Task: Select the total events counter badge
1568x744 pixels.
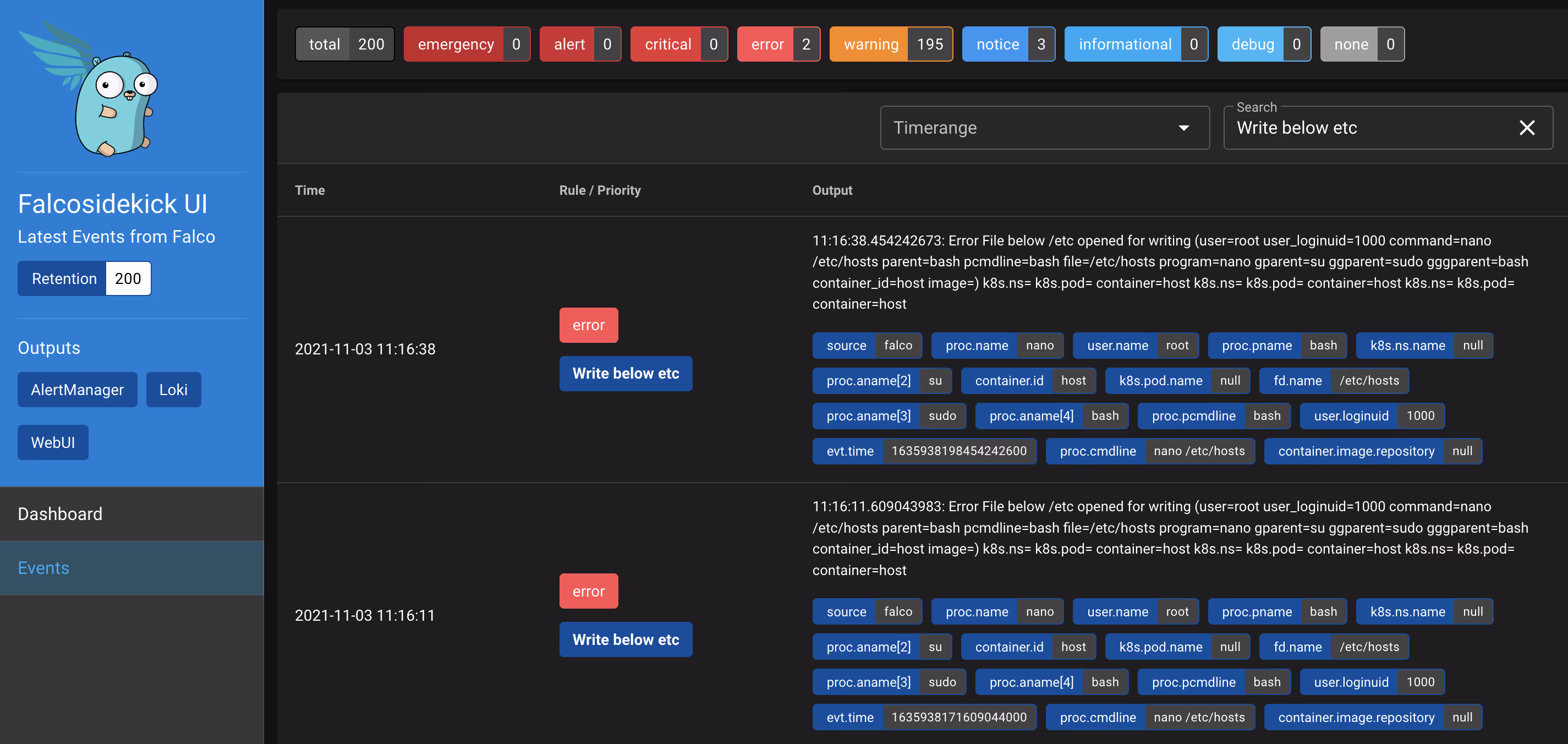Action: 344,44
